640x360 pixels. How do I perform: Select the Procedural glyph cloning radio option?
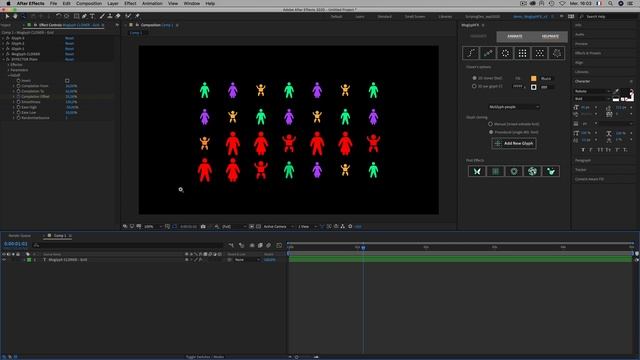click(x=491, y=132)
